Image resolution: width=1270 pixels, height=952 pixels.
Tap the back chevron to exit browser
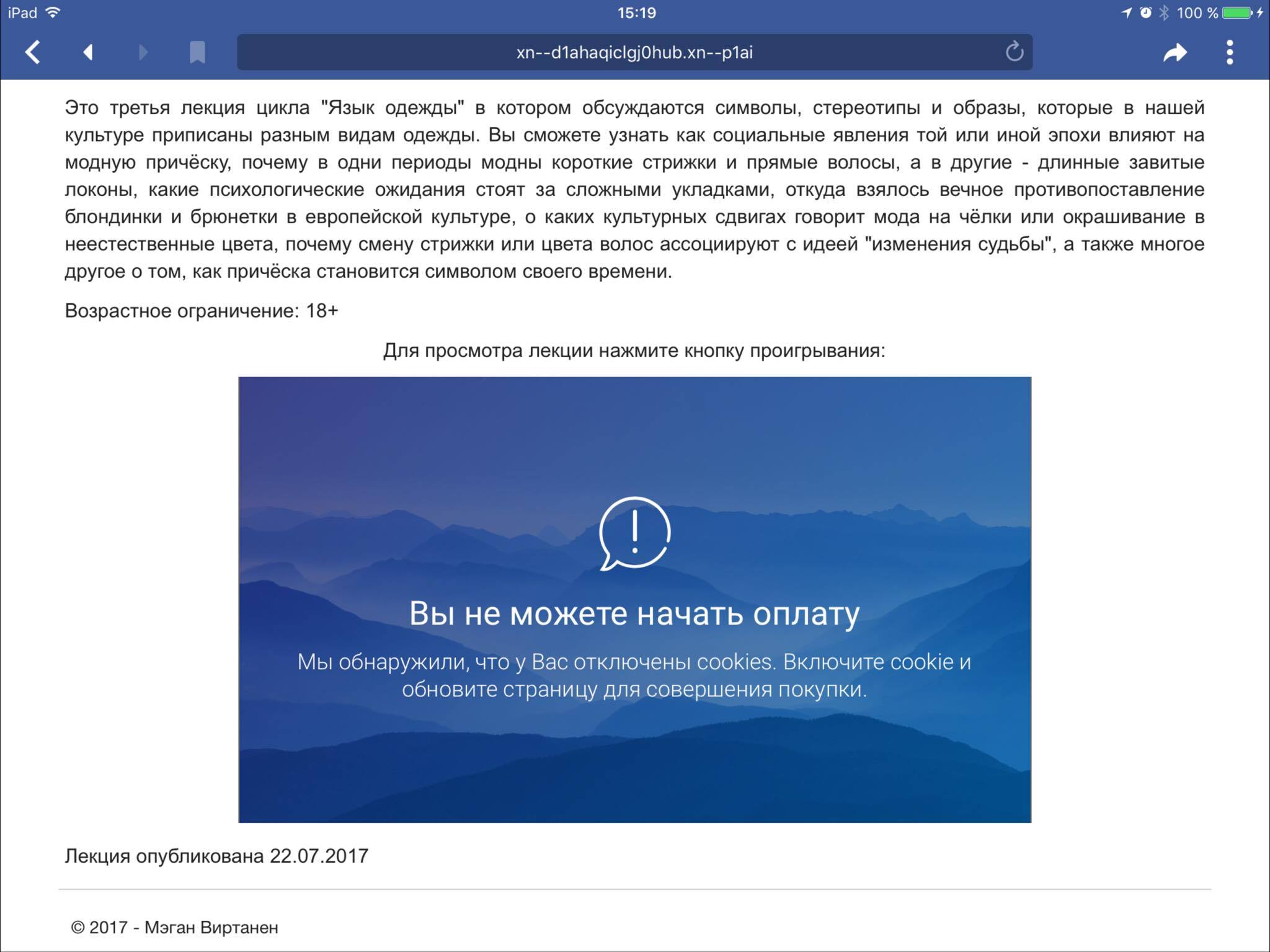click(33, 52)
